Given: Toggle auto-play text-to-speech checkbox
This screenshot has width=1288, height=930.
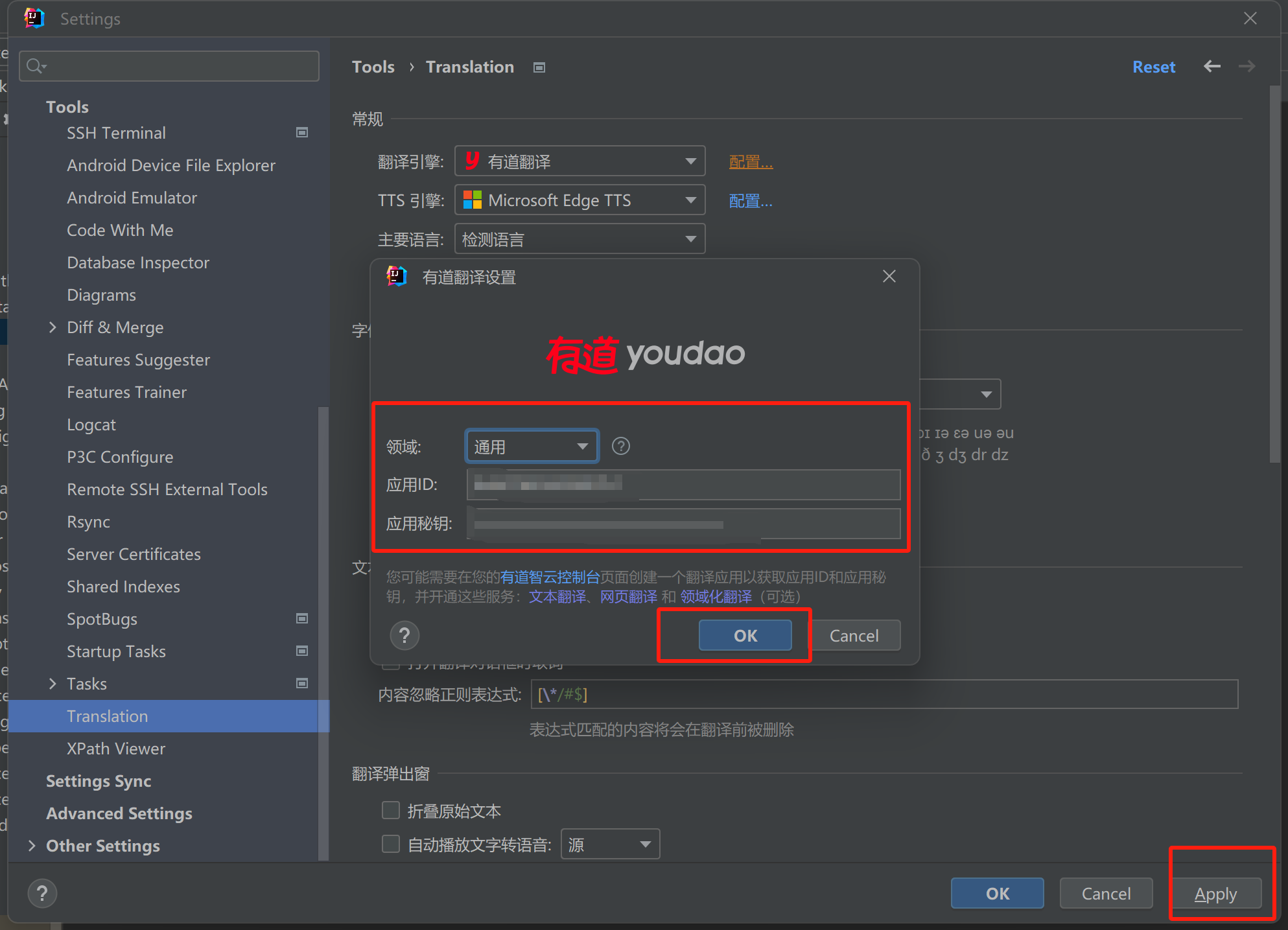Looking at the screenshot, I should (x=391, y=844).
